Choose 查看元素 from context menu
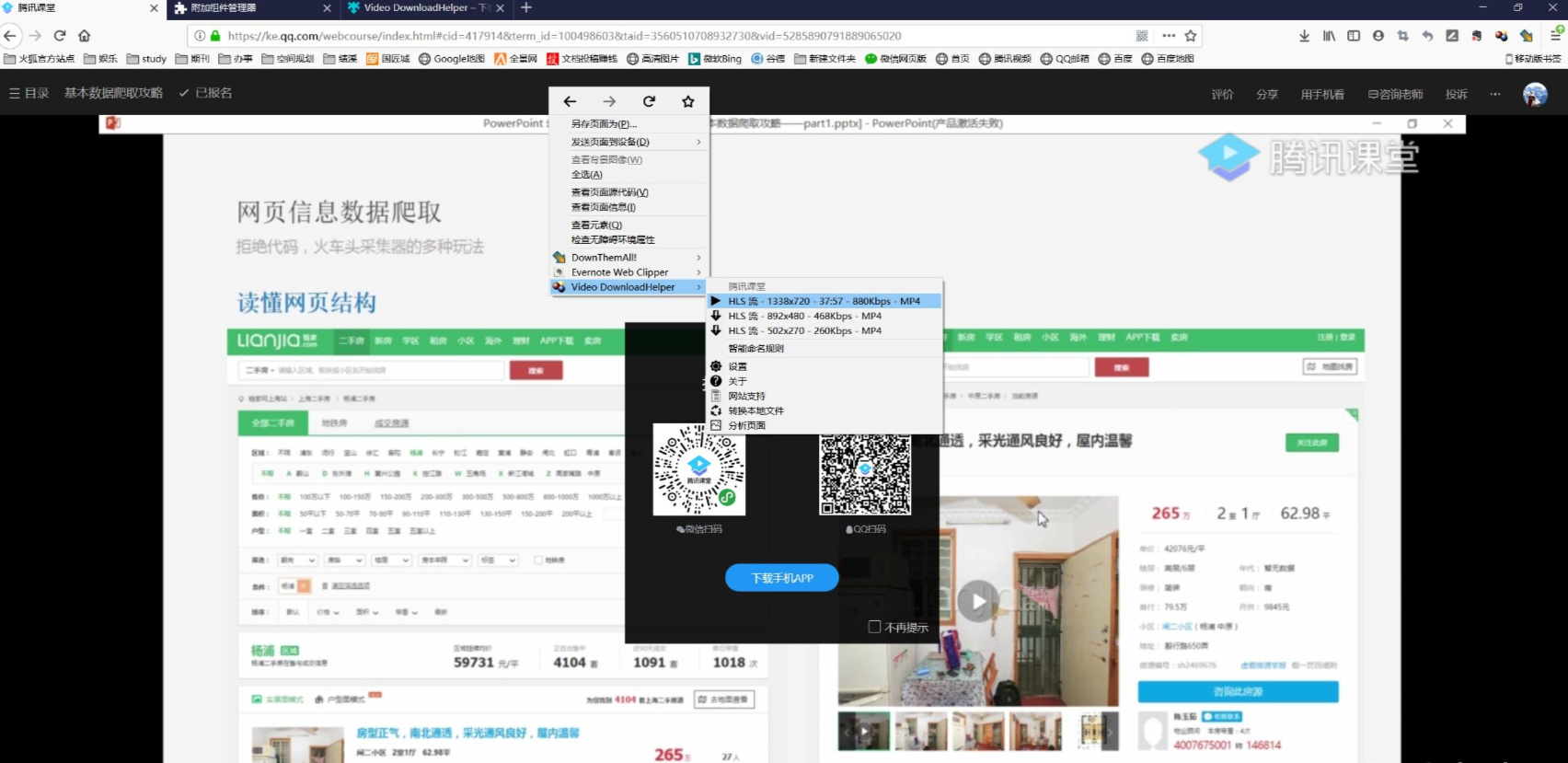 [x=629, y=225]
